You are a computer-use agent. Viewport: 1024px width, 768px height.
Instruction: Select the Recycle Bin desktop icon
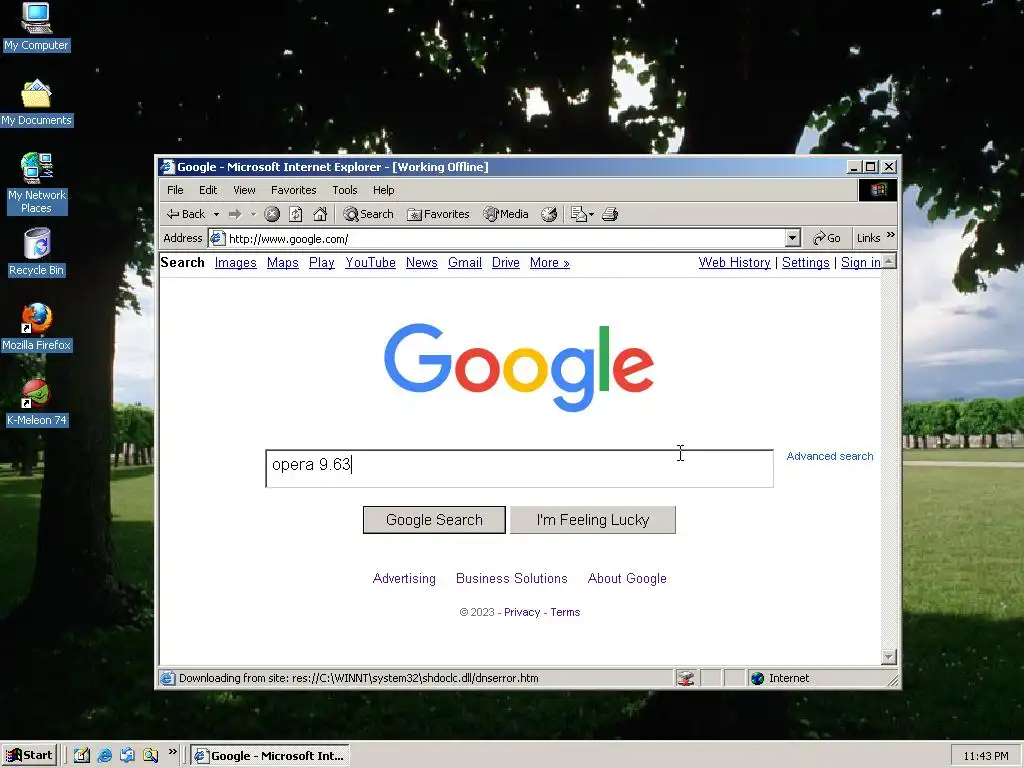coord(36,253)
